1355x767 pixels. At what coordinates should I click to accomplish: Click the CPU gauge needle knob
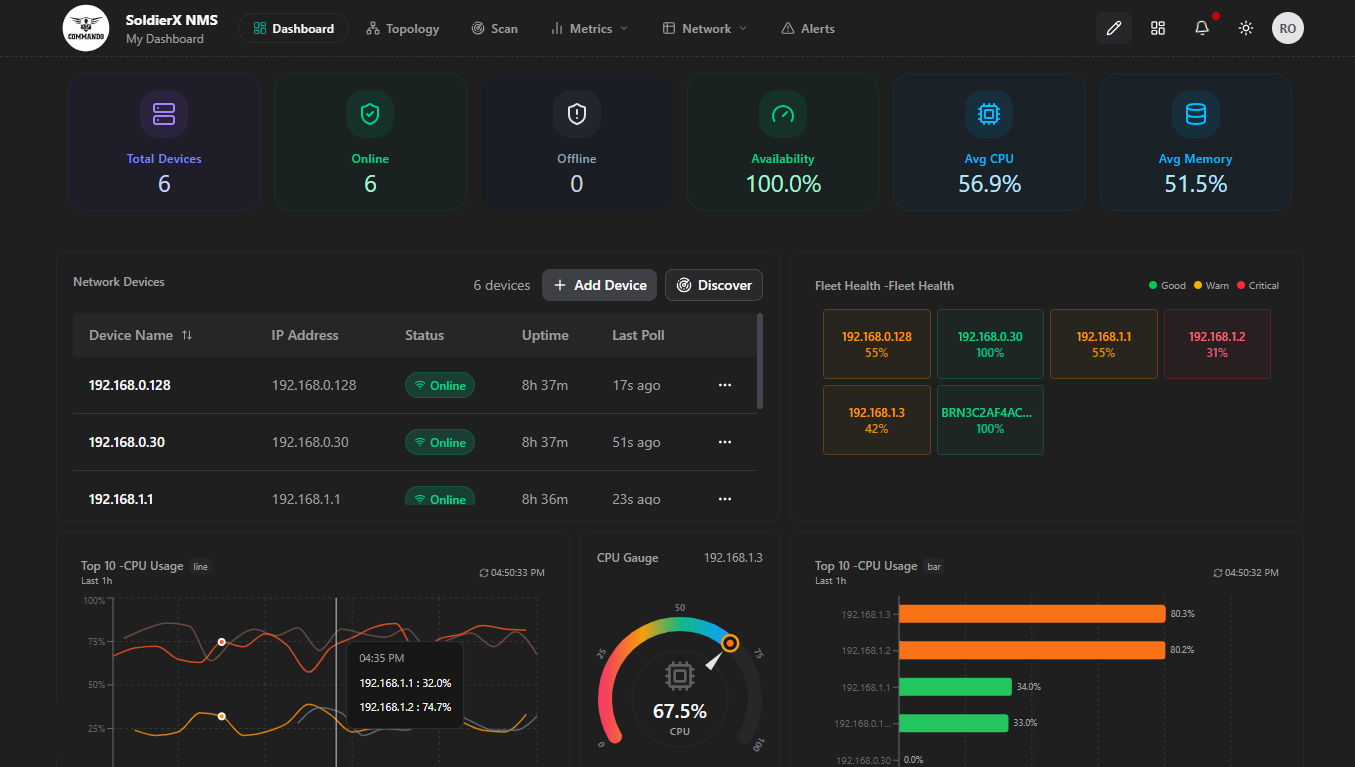(x=730, y=644)
